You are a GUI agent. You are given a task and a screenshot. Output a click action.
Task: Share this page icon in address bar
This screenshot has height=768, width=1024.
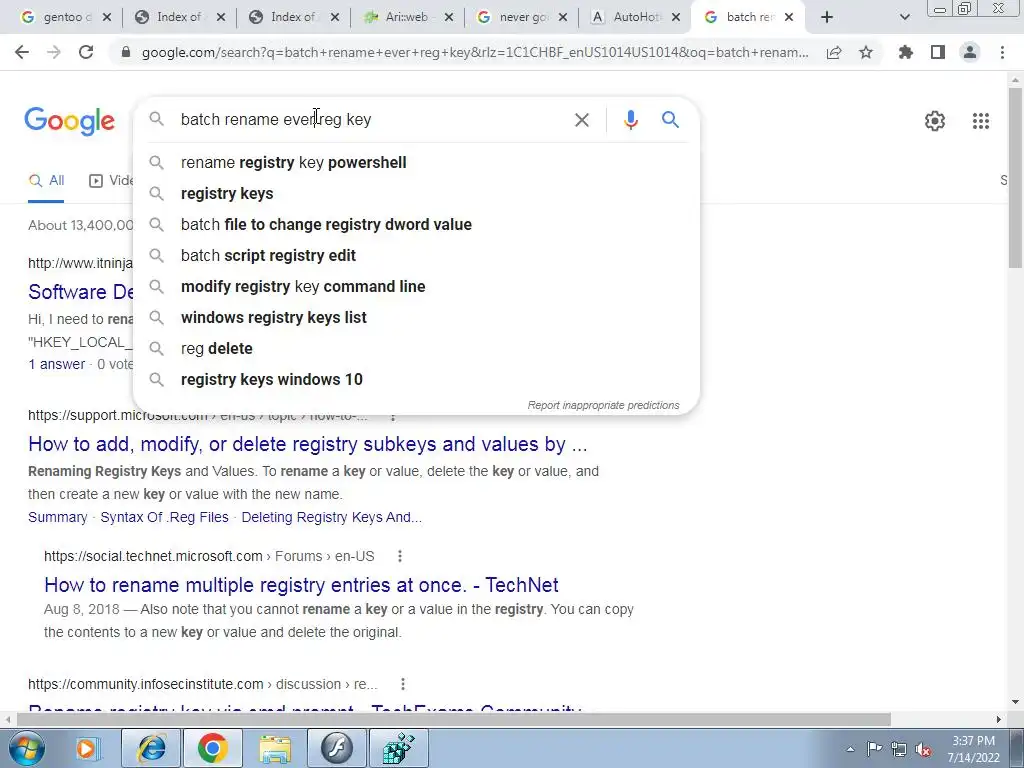point(834,52)
